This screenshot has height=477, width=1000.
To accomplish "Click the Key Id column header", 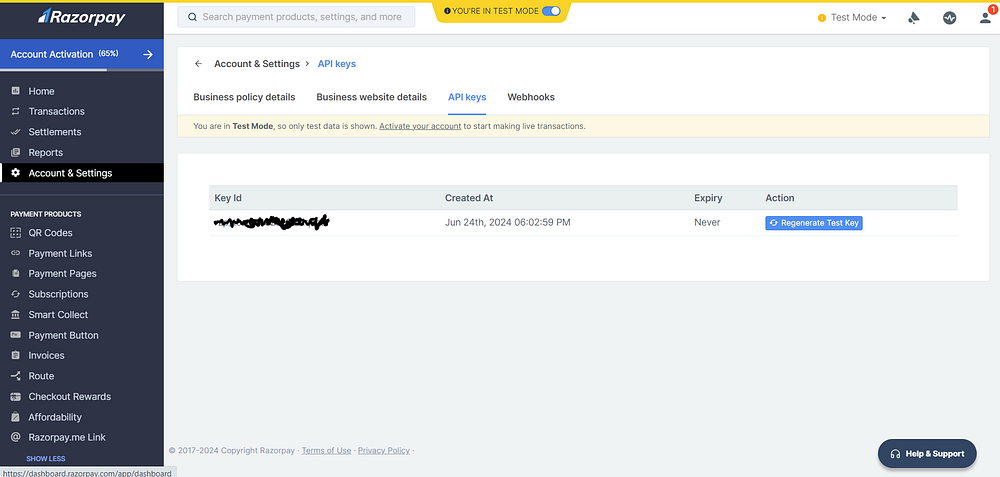I will point(228,198).
